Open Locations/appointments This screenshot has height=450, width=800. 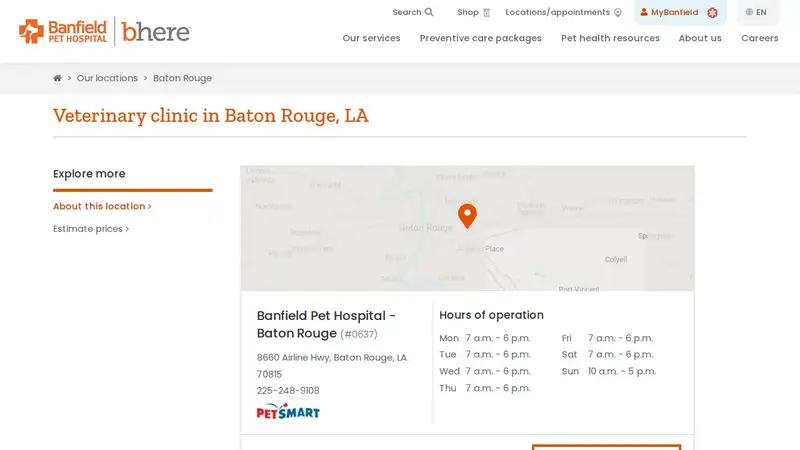point(563,12)
